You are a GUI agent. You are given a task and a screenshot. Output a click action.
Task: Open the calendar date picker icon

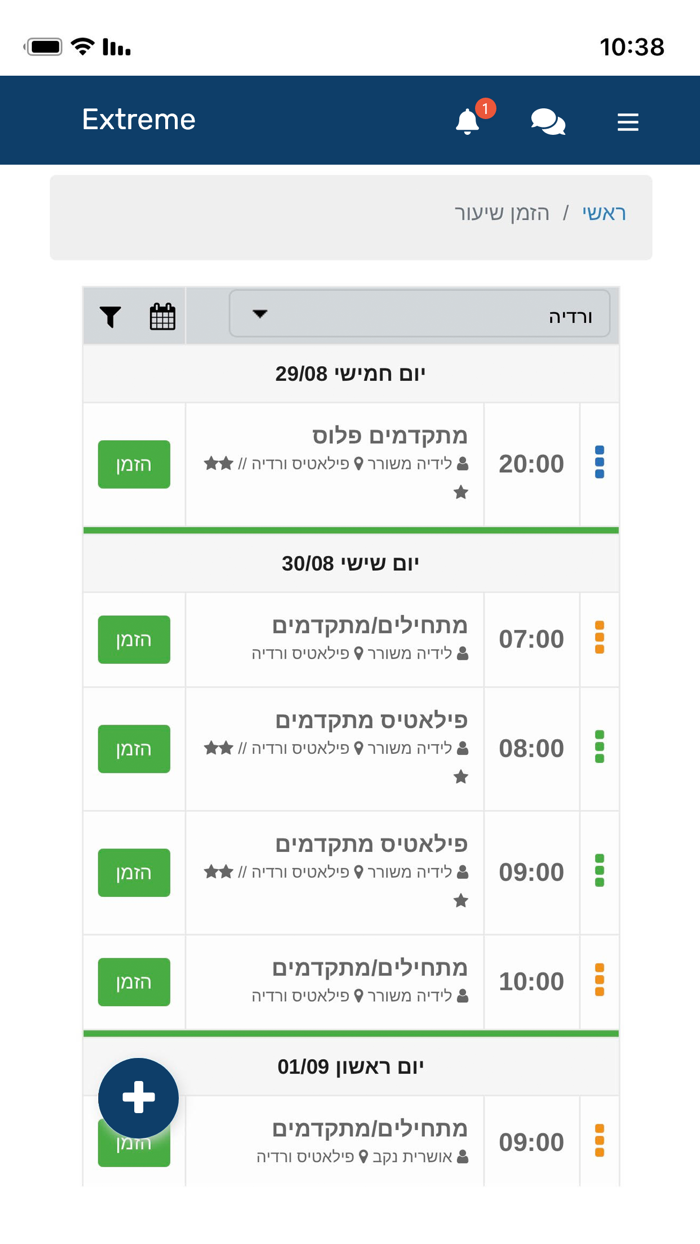161,314
